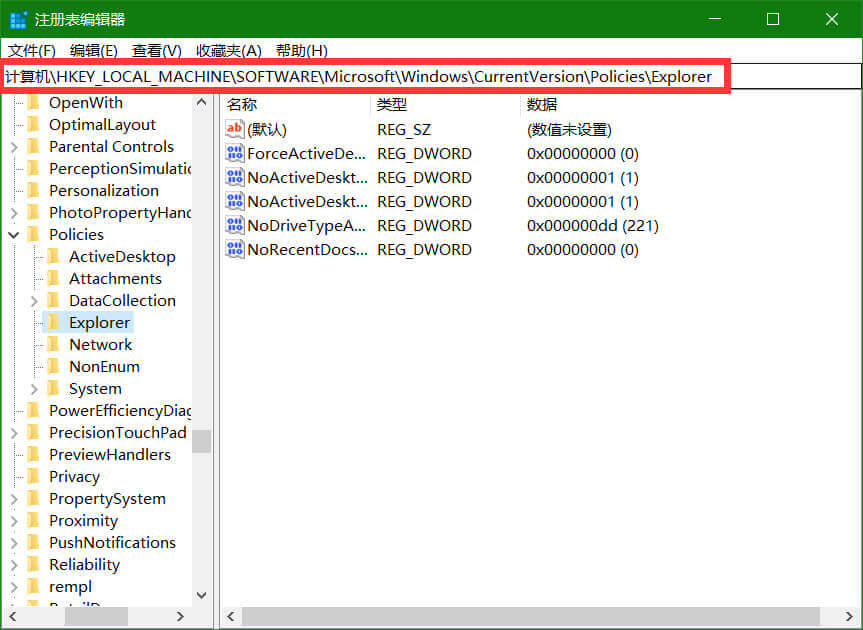Image resolution: width=863 pixels, height=630 pixels.
Task: Open the 查看(V) menu
Action: click(156, 51)
